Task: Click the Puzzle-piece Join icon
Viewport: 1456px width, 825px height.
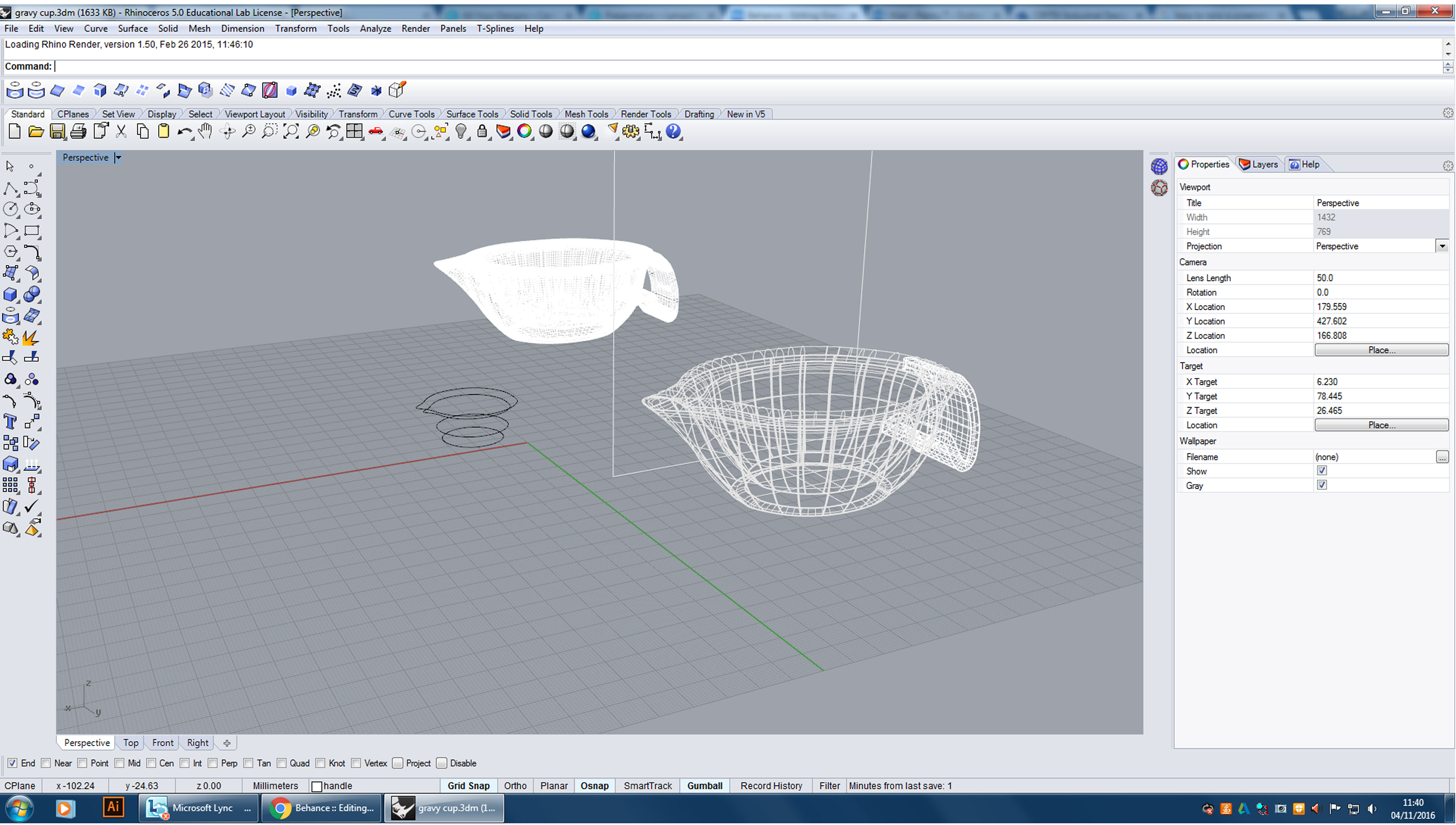Action: (x=10, y=337)
